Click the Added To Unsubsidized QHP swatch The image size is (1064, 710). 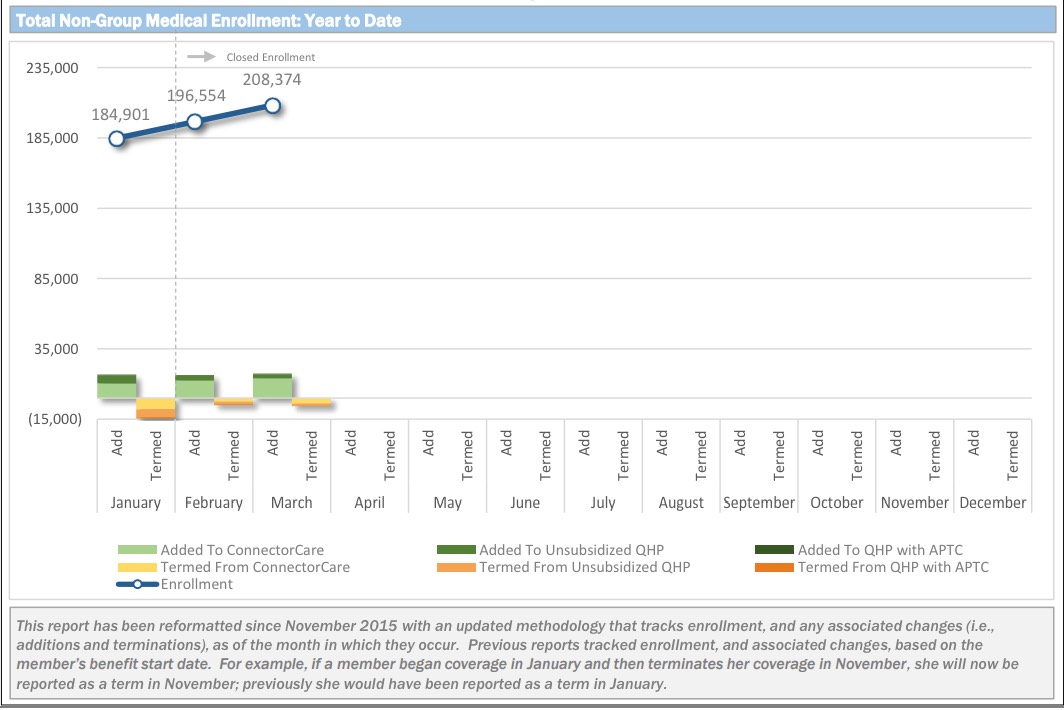(456, 550)
